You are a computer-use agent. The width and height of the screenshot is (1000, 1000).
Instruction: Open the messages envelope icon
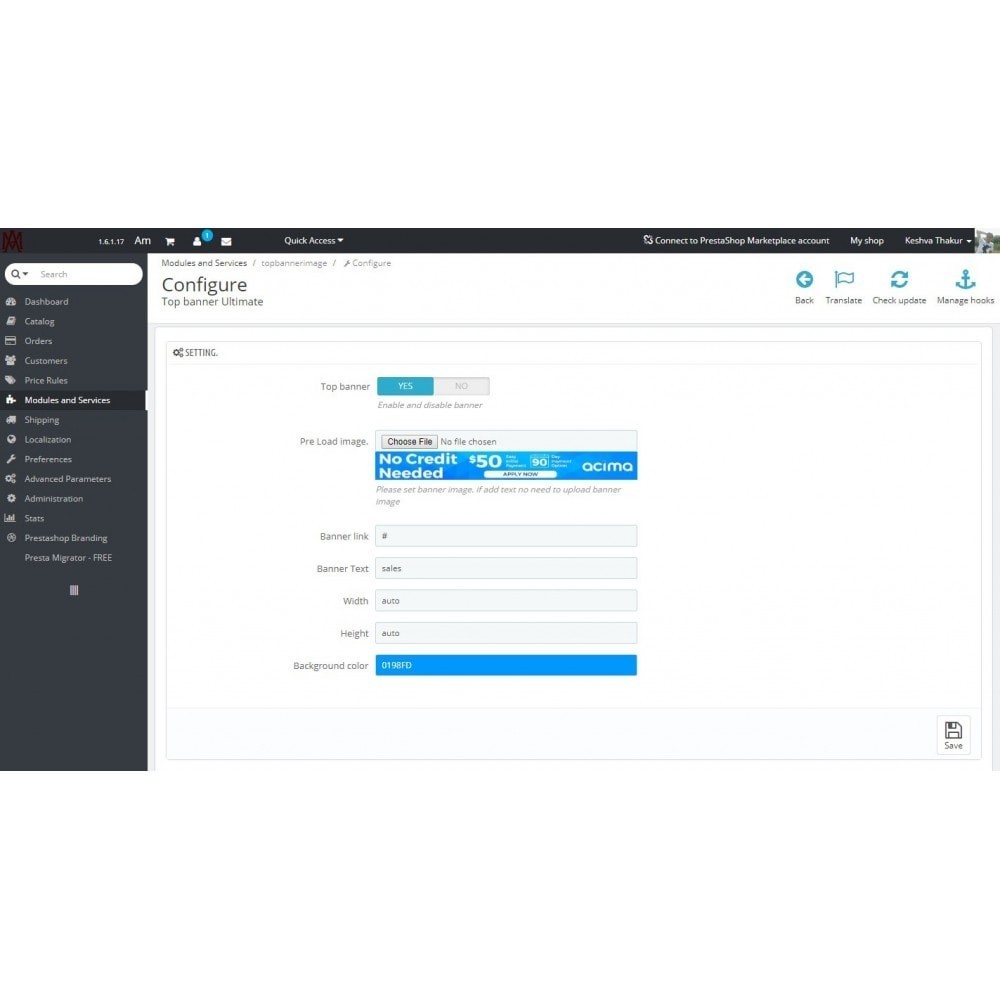click(226, 241)
